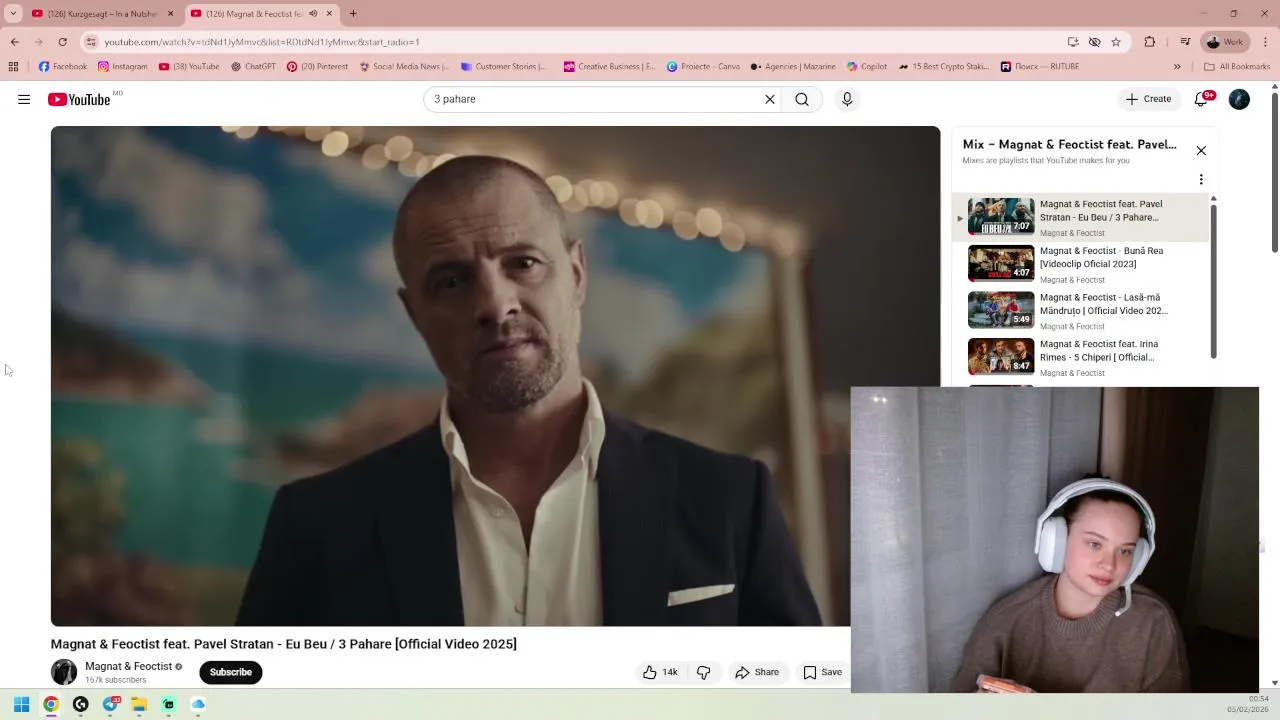
Task: Open the Chrome extensions puzzle icon
Action: coord(1150,42)
